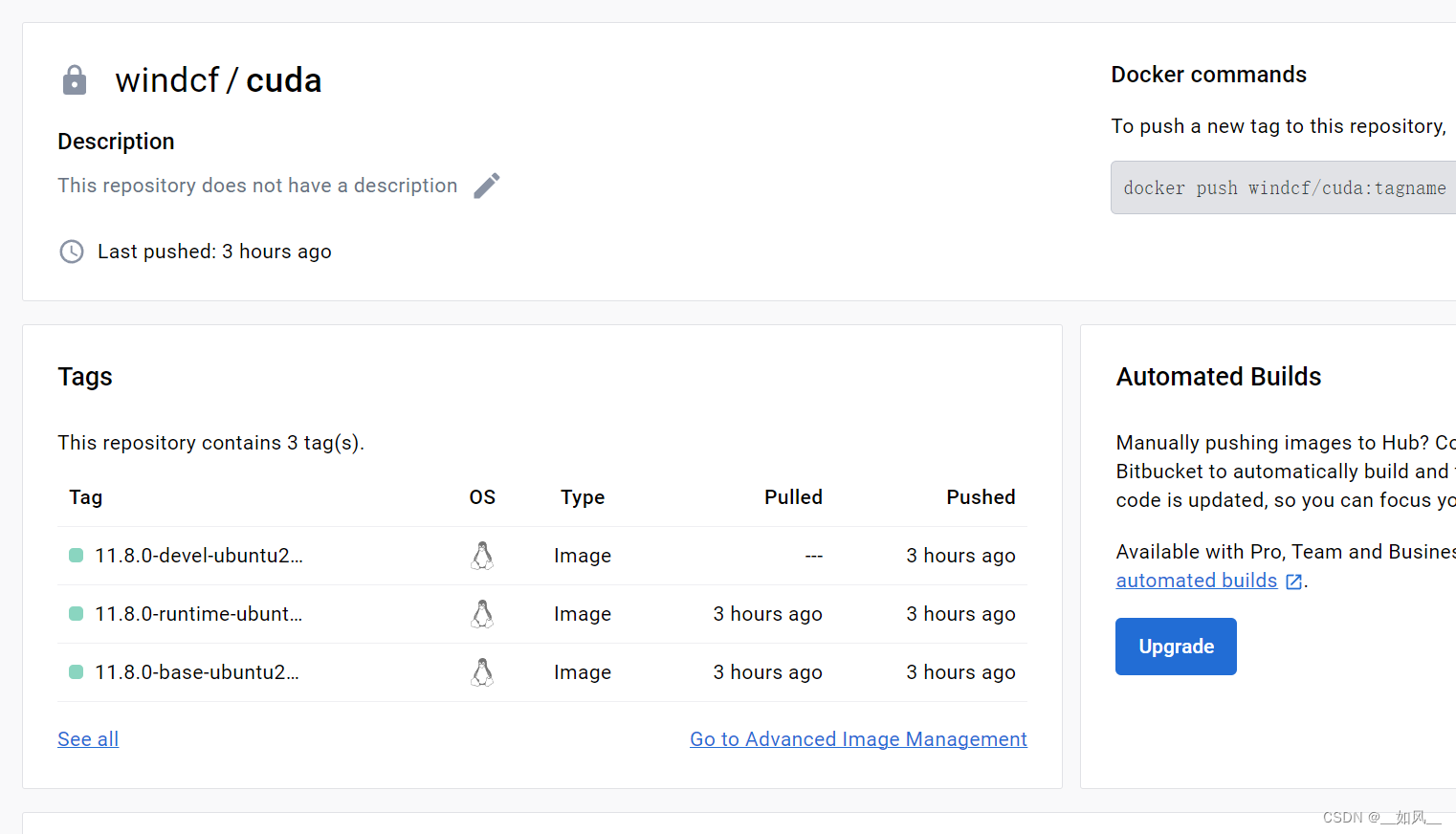
Task: Open the See all tags link
Action: (88, 739)
